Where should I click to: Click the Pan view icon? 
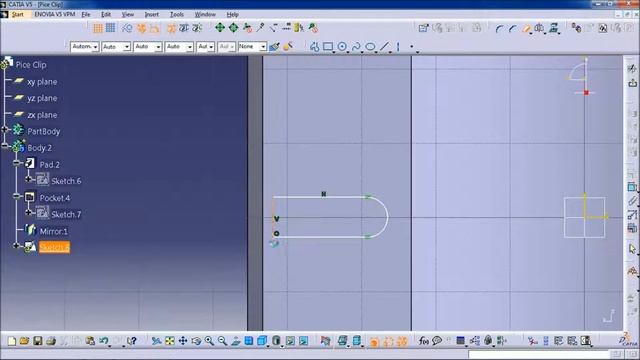(183, 341)
